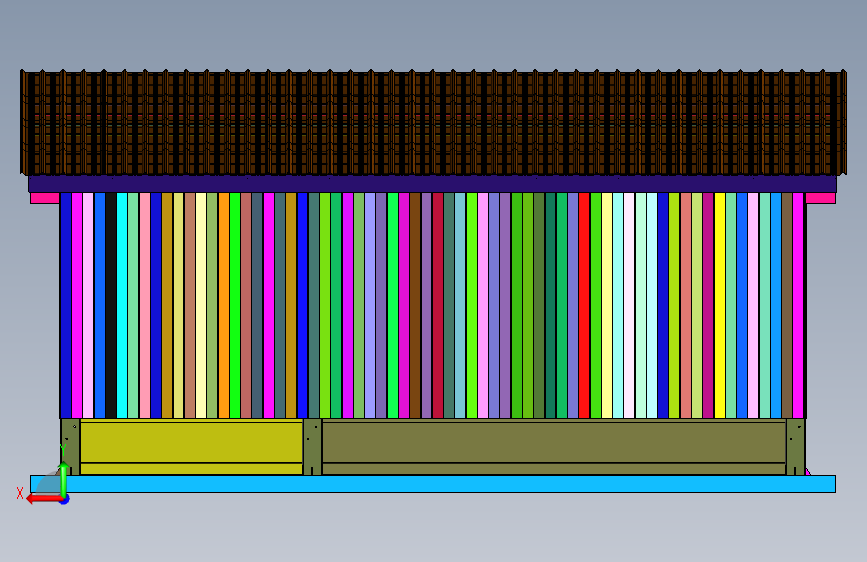
Task: Select the right olive corner post
Action: click(x=796, y=447)
